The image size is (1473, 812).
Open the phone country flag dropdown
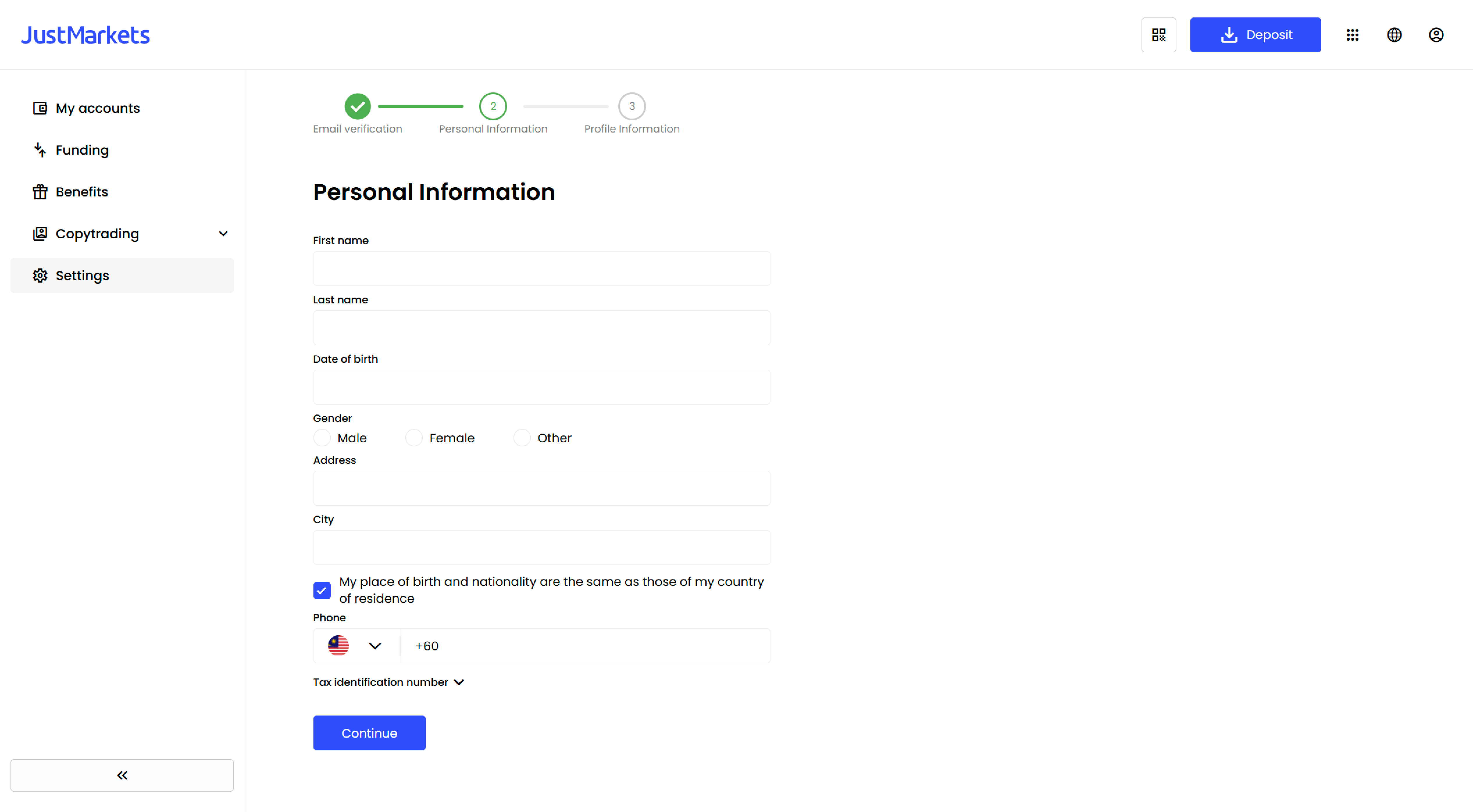tap(357, 646)
